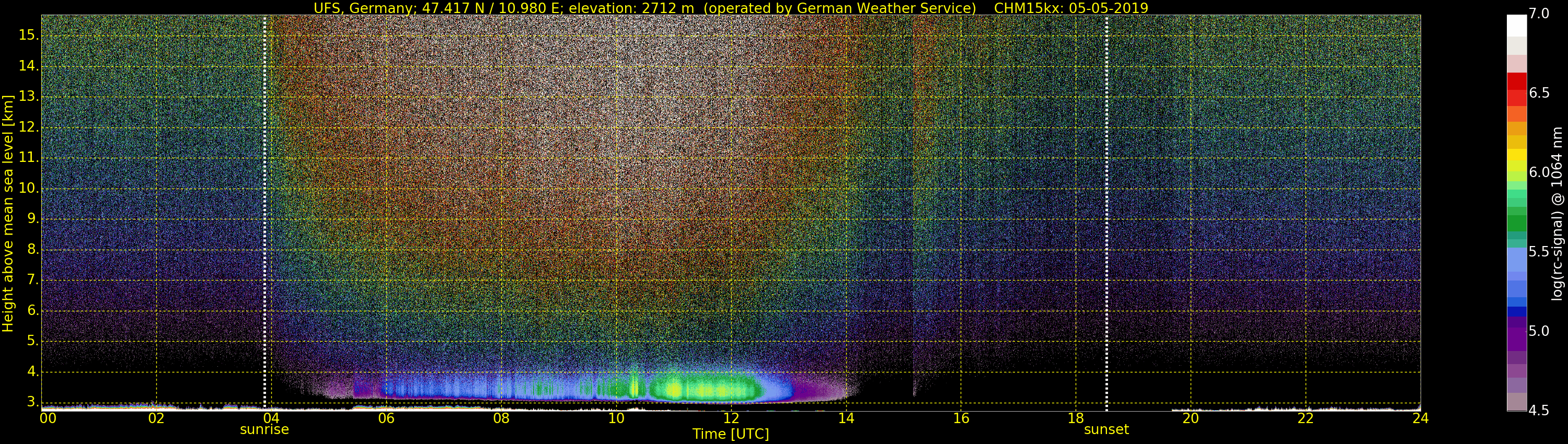Click the time tick label '14'
This screenshot has height=444, width=1568.
[846, 418]
